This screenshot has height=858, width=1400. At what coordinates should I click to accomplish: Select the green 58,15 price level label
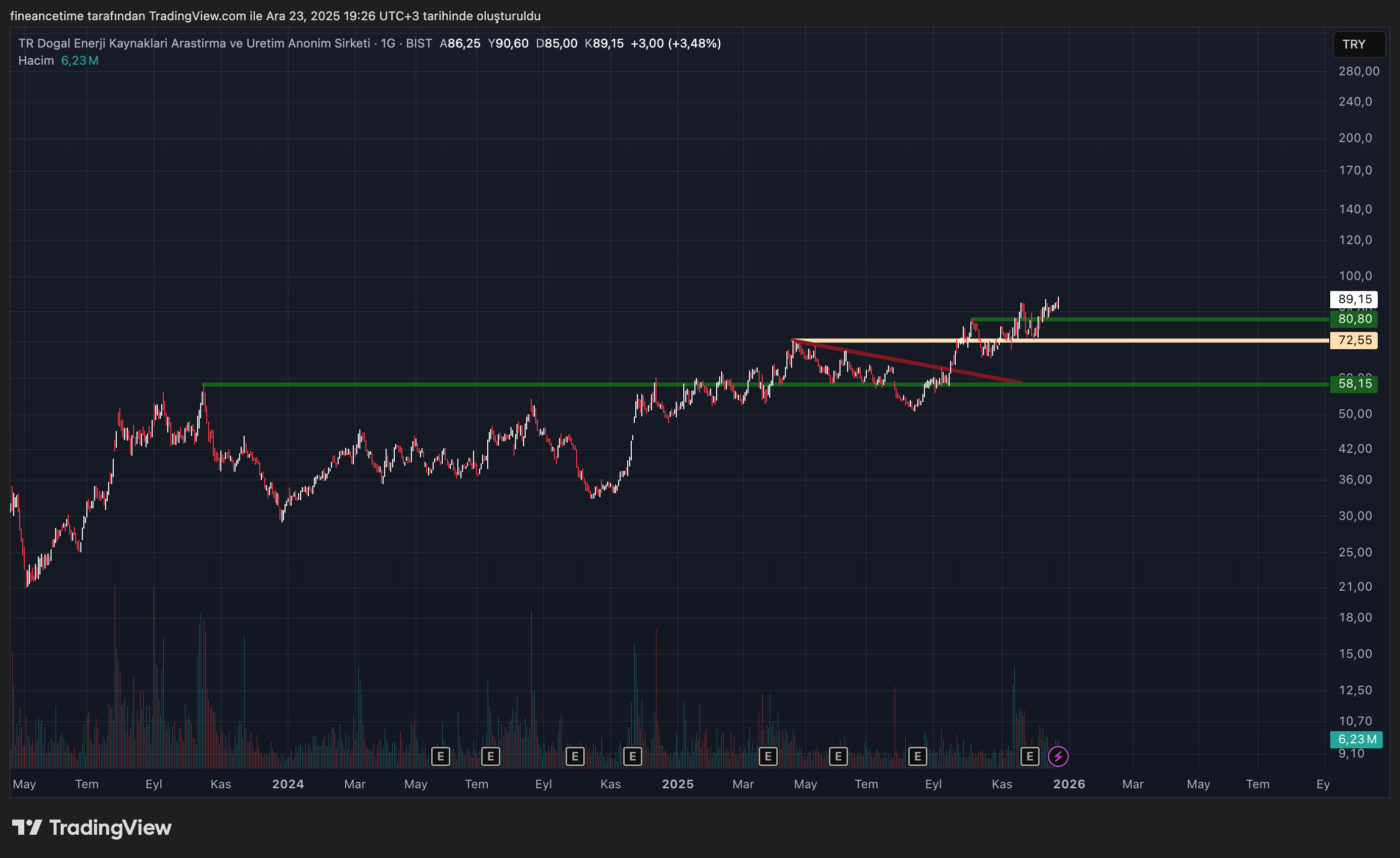(1354, 384)
